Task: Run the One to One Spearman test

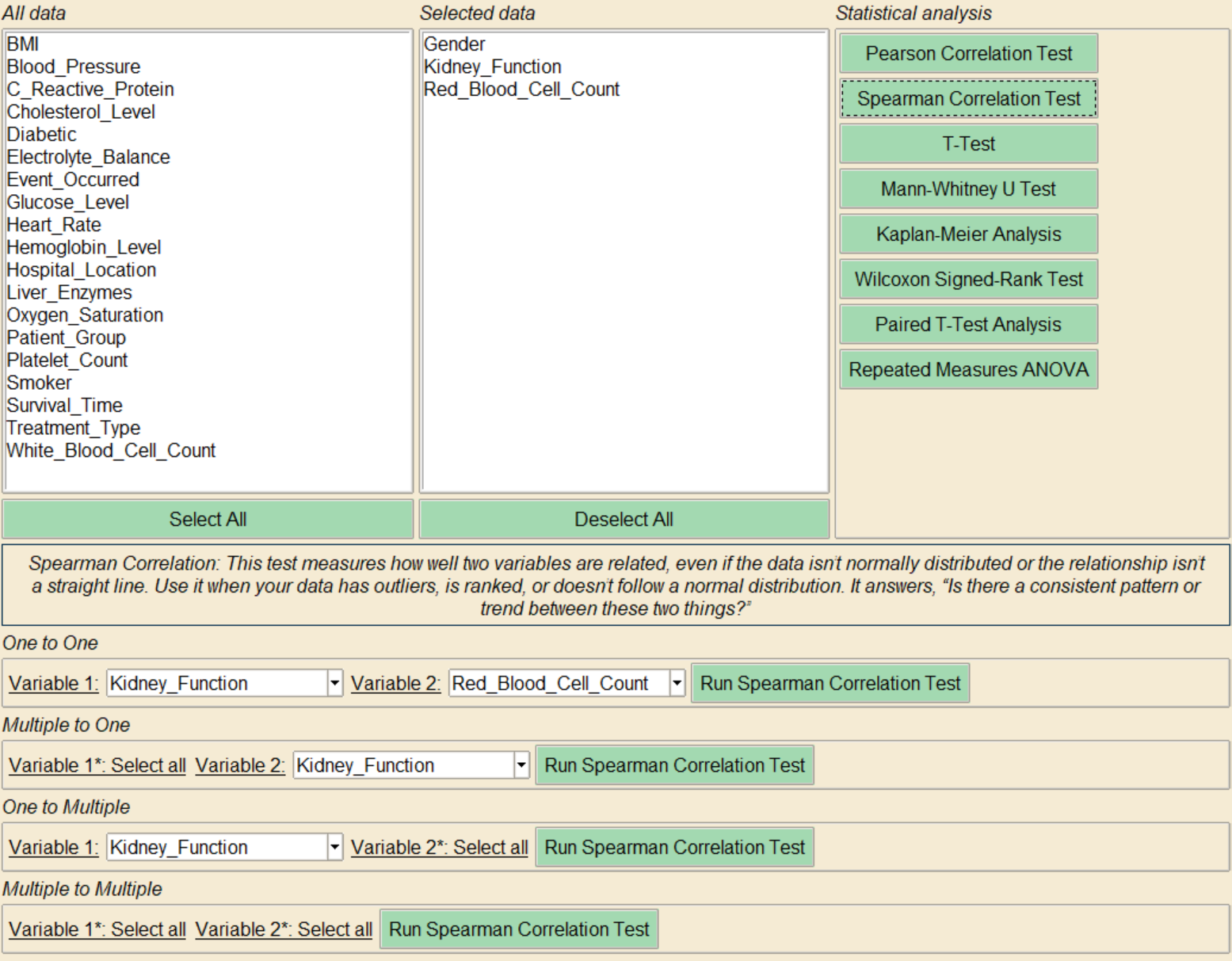Action: click(830, 683)
